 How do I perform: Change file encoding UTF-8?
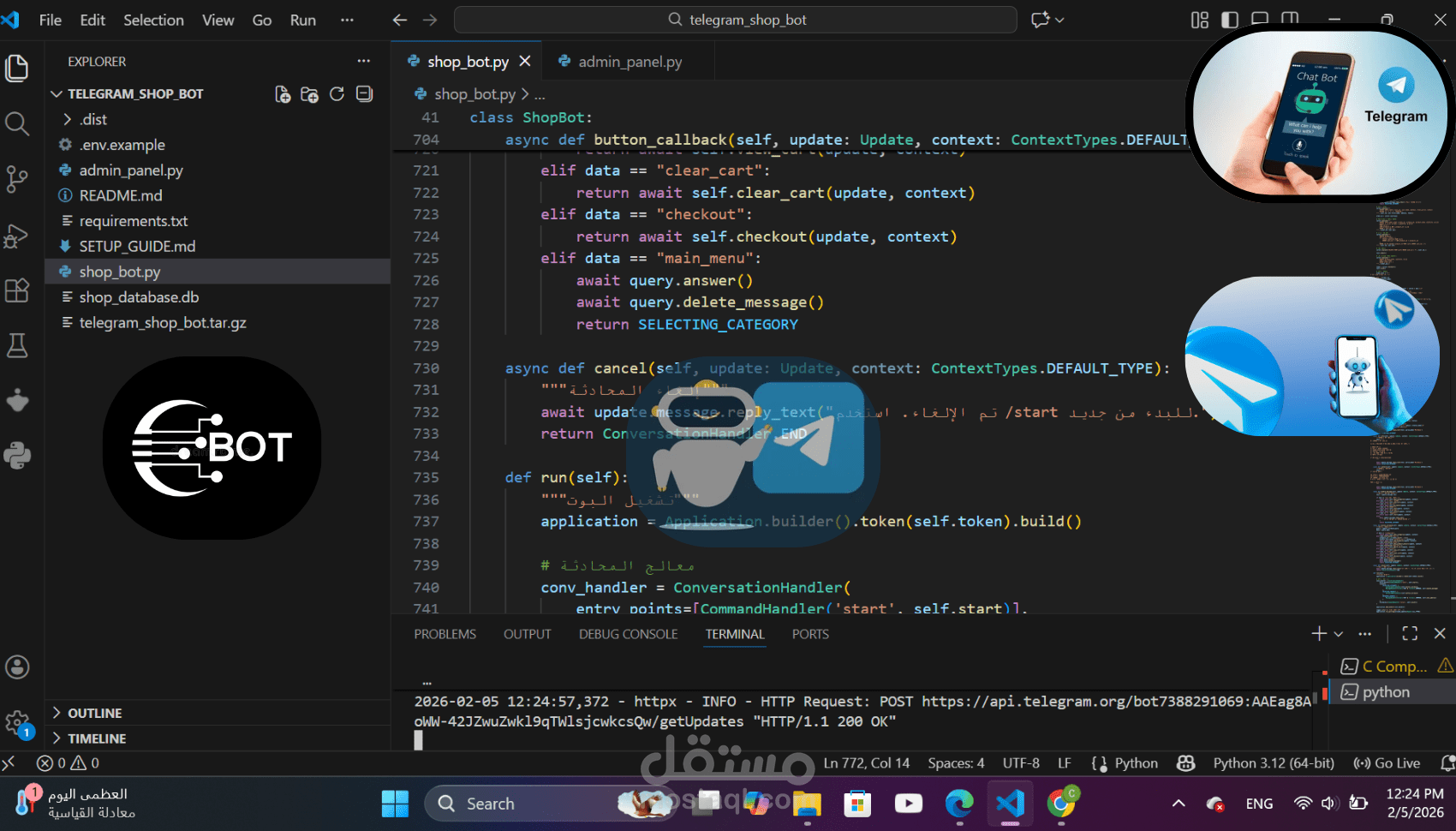tap(1021, 763)
